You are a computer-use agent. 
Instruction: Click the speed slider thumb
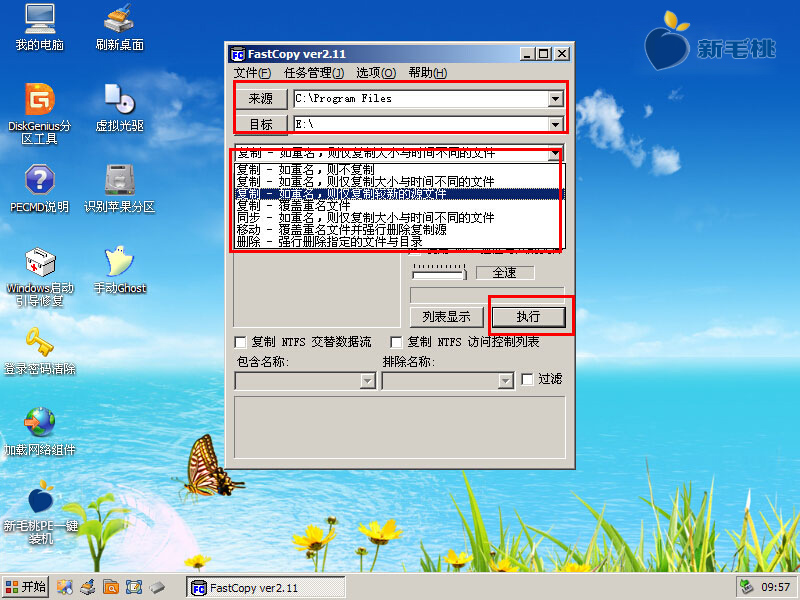464,274
